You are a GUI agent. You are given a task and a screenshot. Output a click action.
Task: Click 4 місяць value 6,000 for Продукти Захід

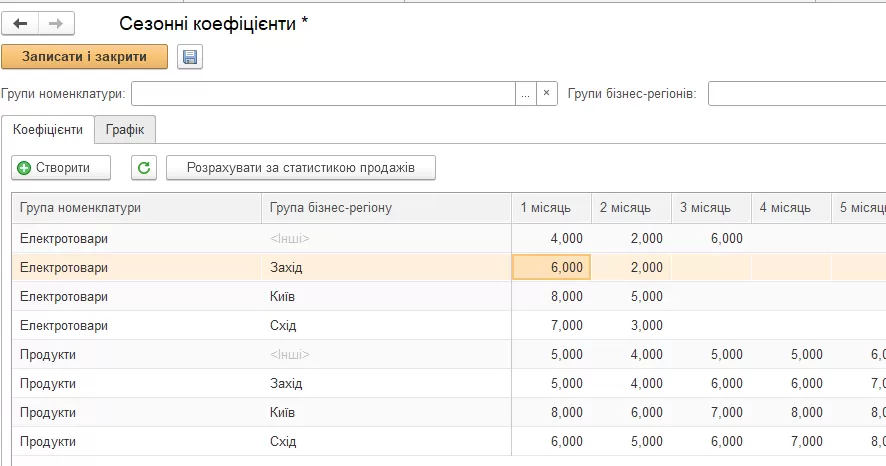(791, 384)
